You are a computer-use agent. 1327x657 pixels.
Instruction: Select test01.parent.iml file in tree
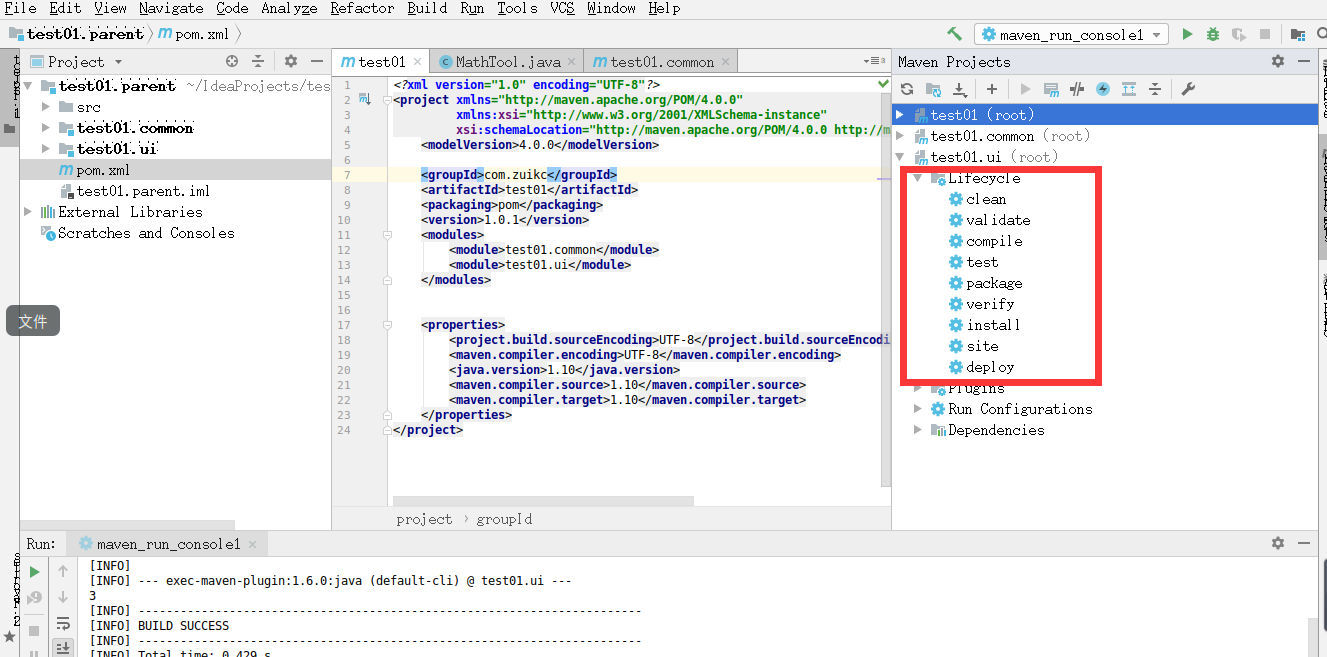143,191
